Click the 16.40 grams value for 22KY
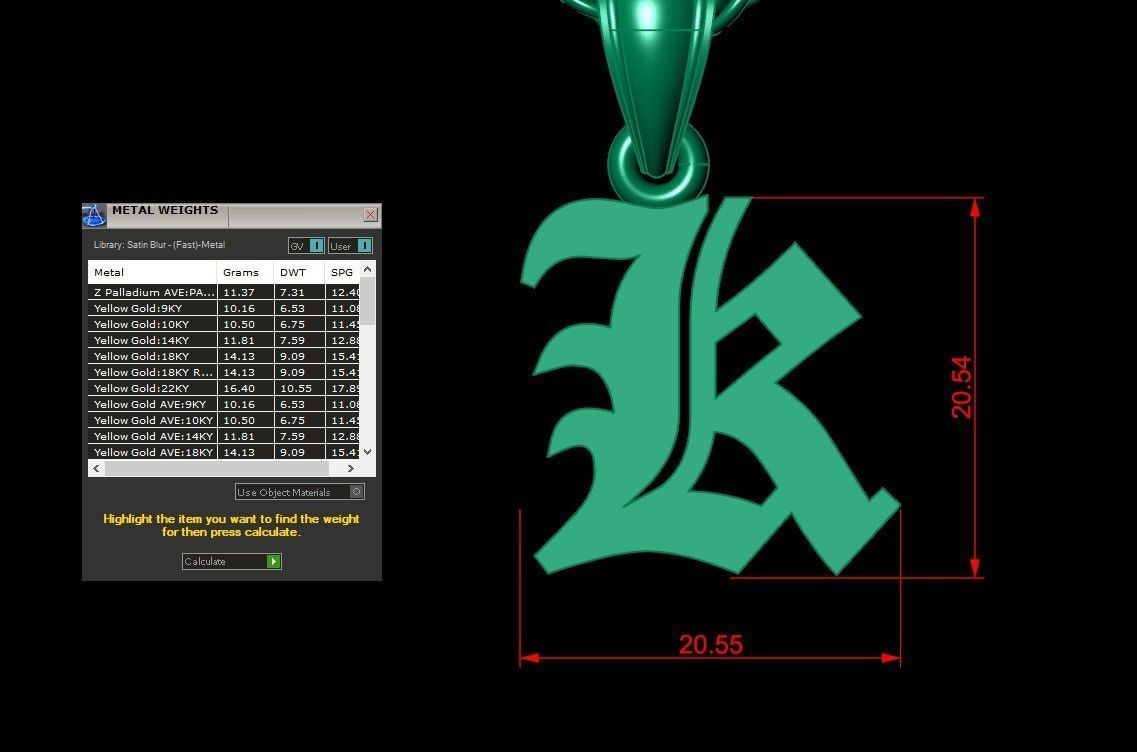The image size is (1137, 752). (239, 388)
